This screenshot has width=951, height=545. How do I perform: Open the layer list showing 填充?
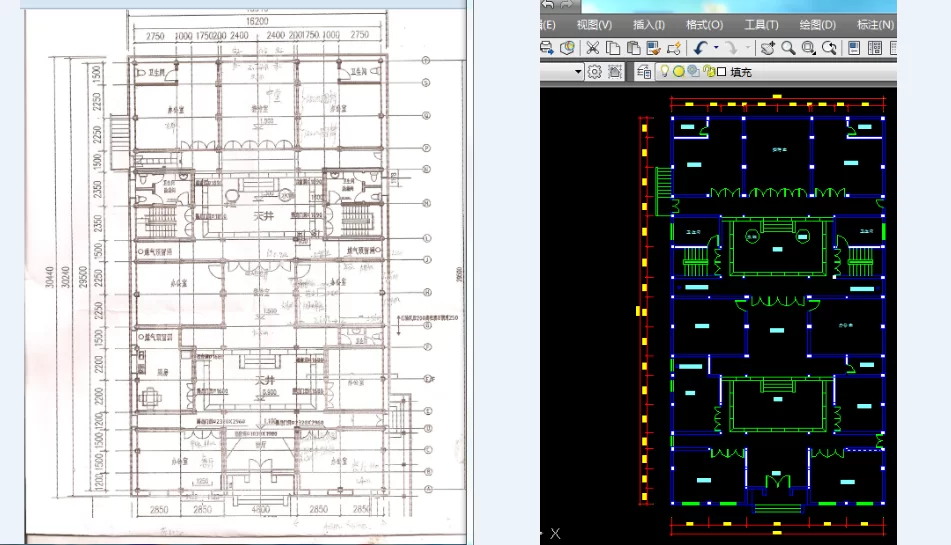pos(741,72)
